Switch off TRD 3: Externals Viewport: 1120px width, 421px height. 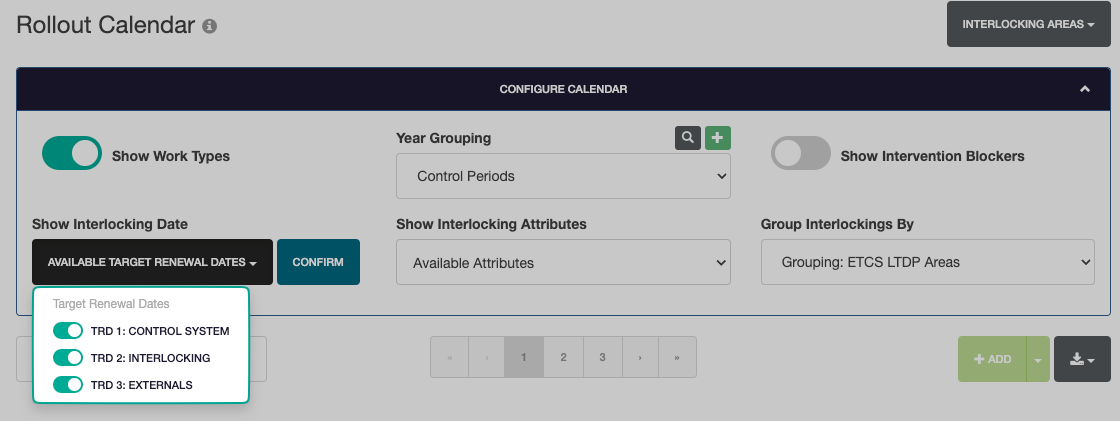[x=67, y=384]
